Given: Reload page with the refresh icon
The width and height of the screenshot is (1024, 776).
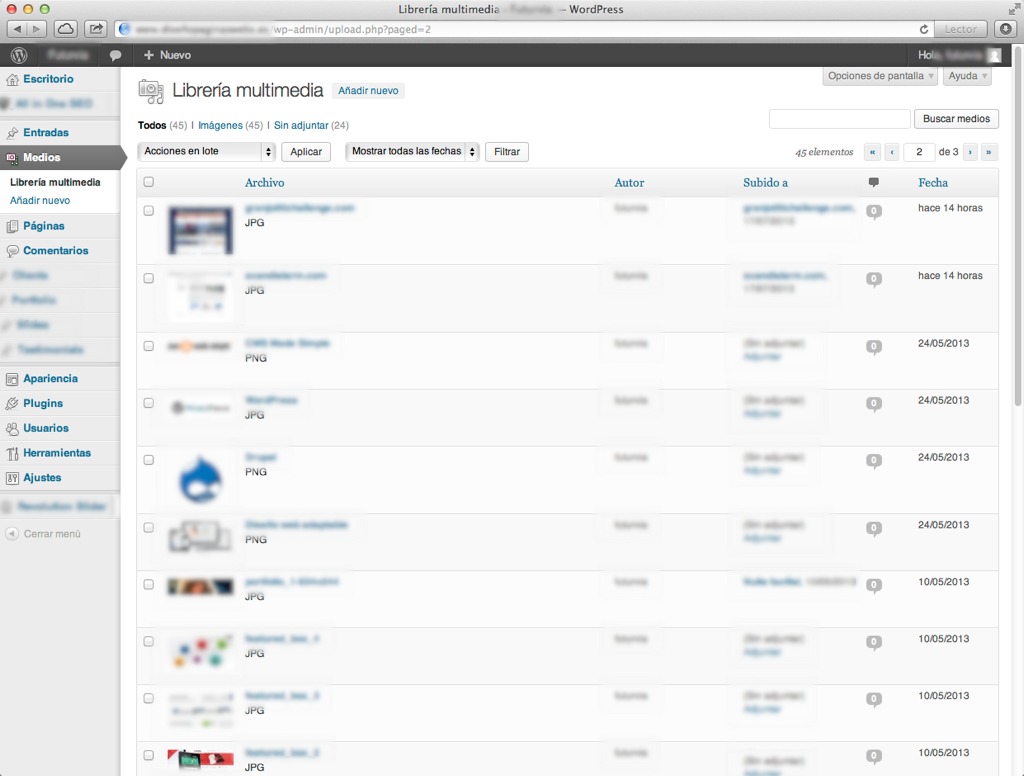Looking at the screenshot, I should click(x=923, y=29).
